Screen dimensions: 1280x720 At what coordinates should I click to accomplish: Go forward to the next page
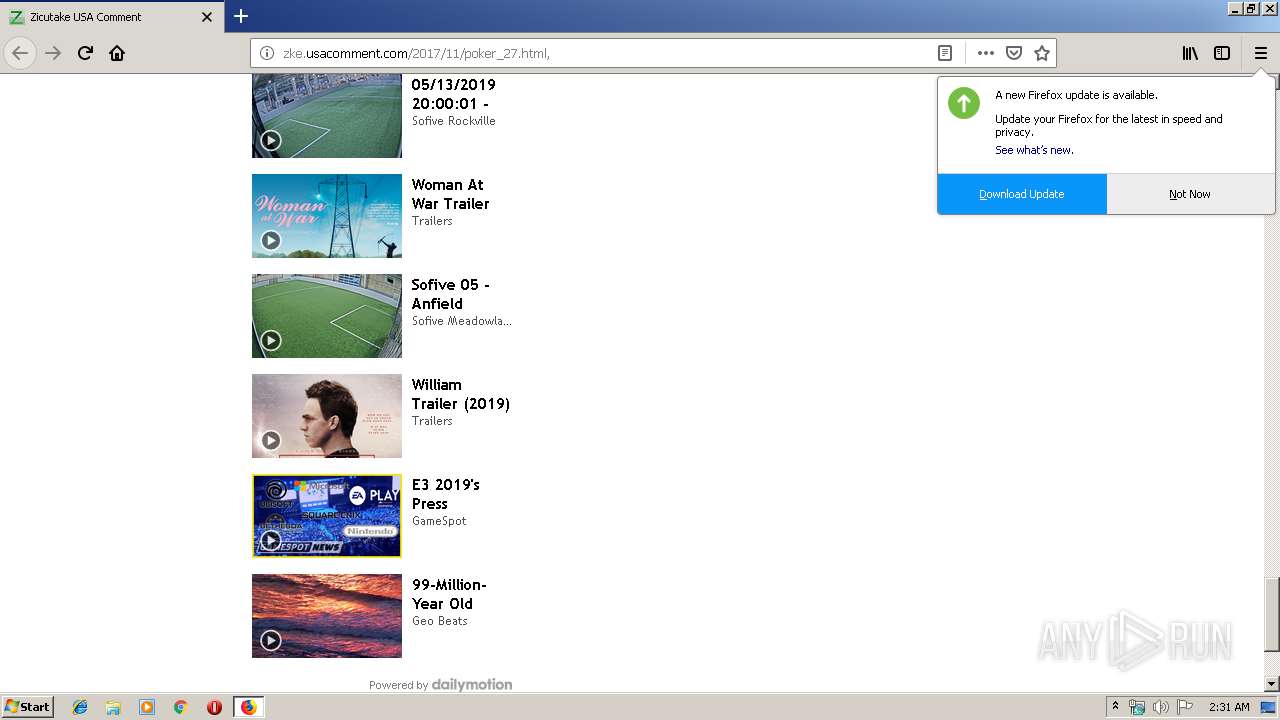pyautogui.click(x=53, y=53)
